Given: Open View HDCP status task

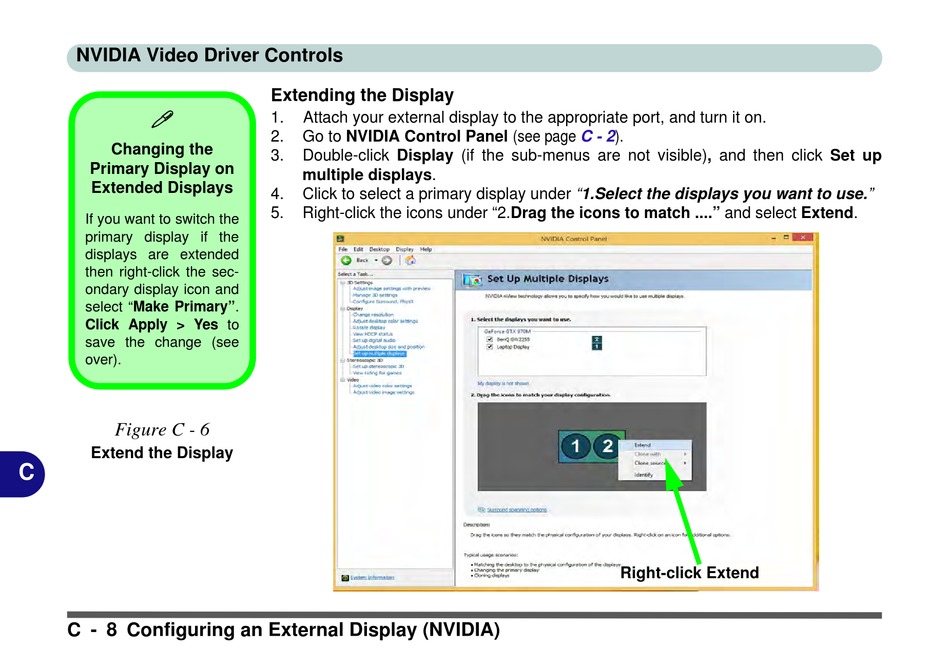Looking at the screenshot, I should [x=373, y=334].
